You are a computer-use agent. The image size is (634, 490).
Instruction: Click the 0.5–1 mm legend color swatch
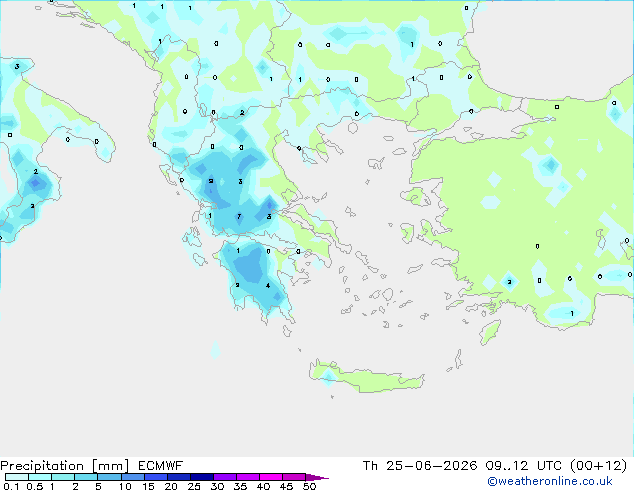40,477
